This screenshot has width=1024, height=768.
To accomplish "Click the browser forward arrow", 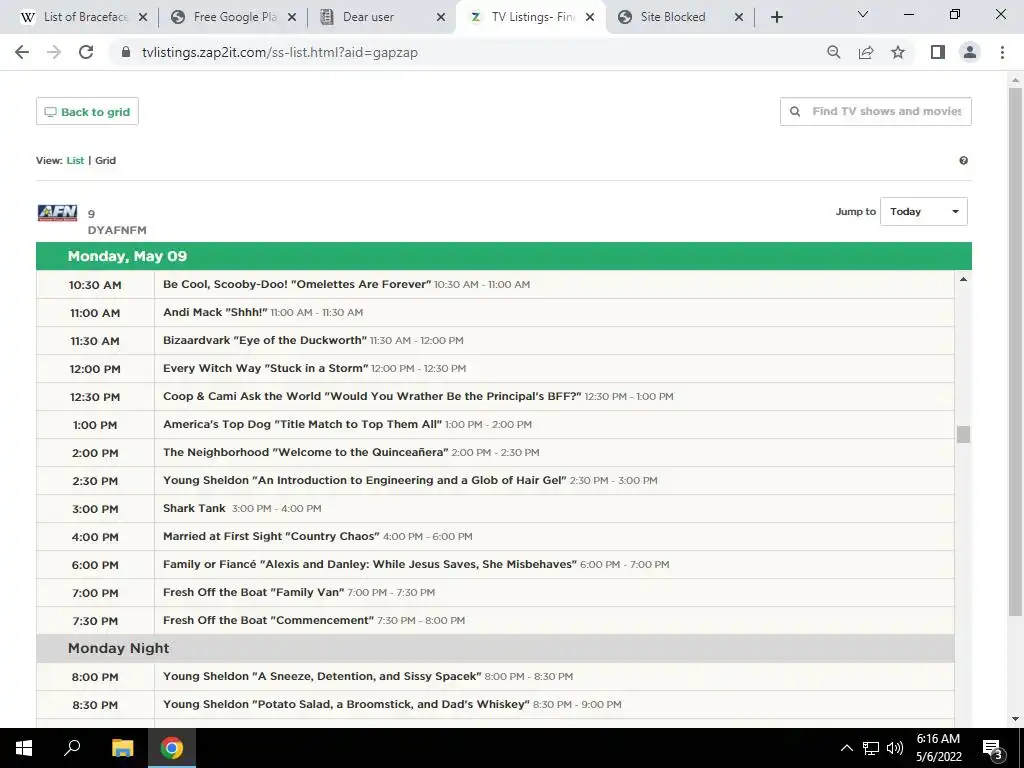I will click(x=54, y=52).
